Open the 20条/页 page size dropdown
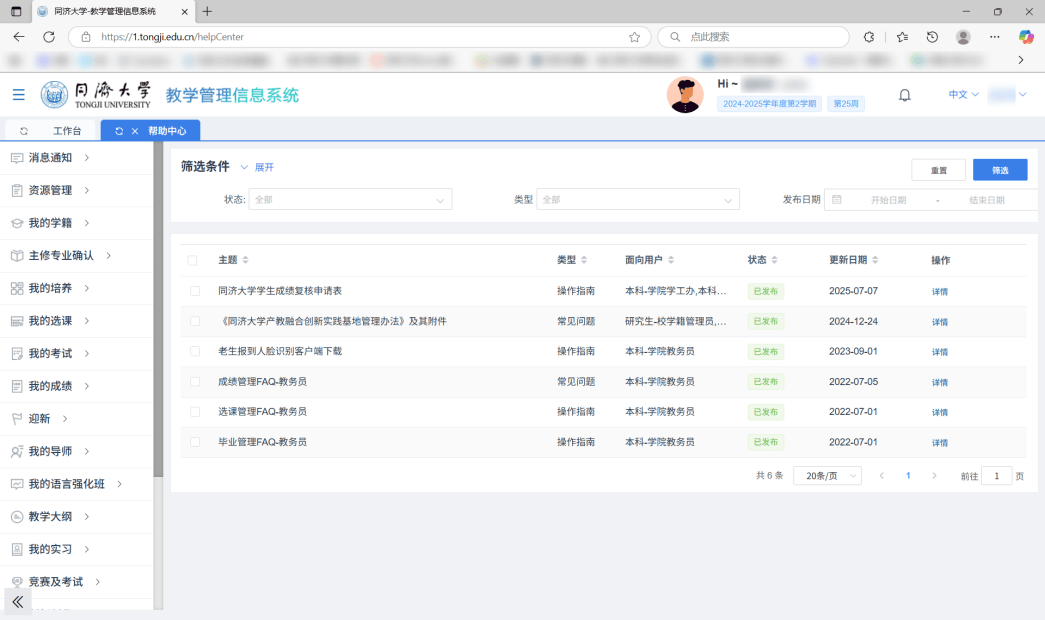 [826, 475]
